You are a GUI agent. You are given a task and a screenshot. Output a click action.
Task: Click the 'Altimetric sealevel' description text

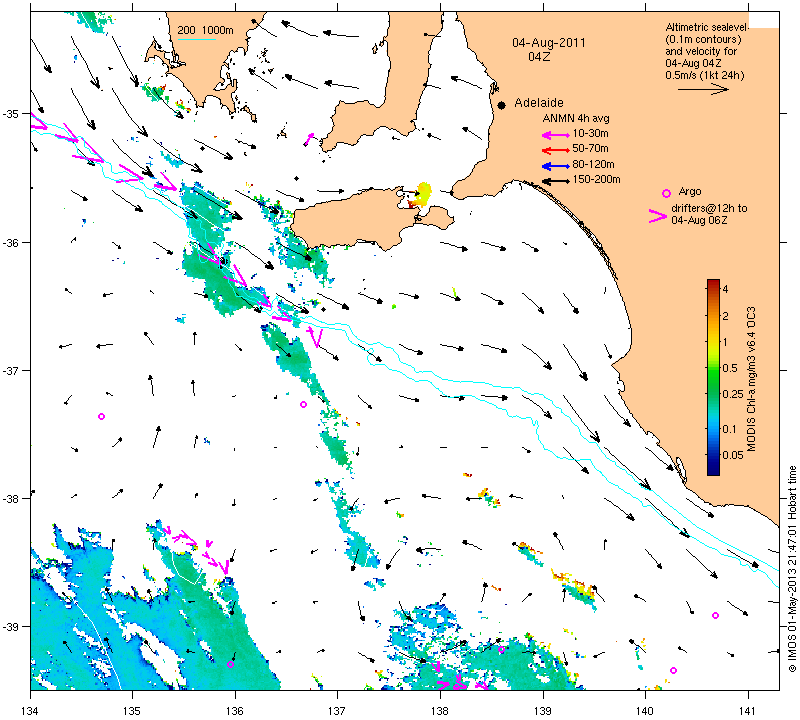[707, 27]
